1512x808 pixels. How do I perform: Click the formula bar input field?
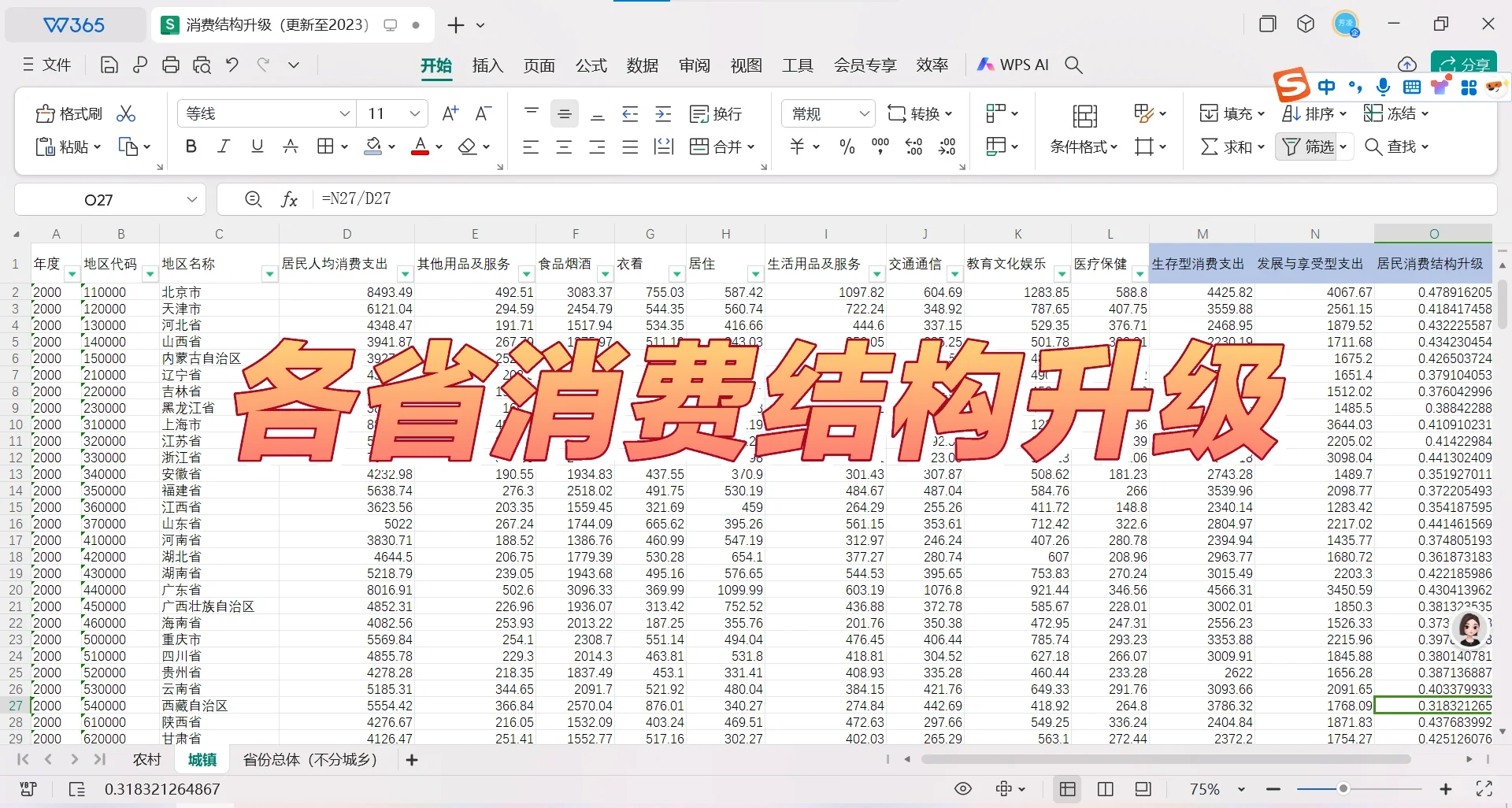904,199
